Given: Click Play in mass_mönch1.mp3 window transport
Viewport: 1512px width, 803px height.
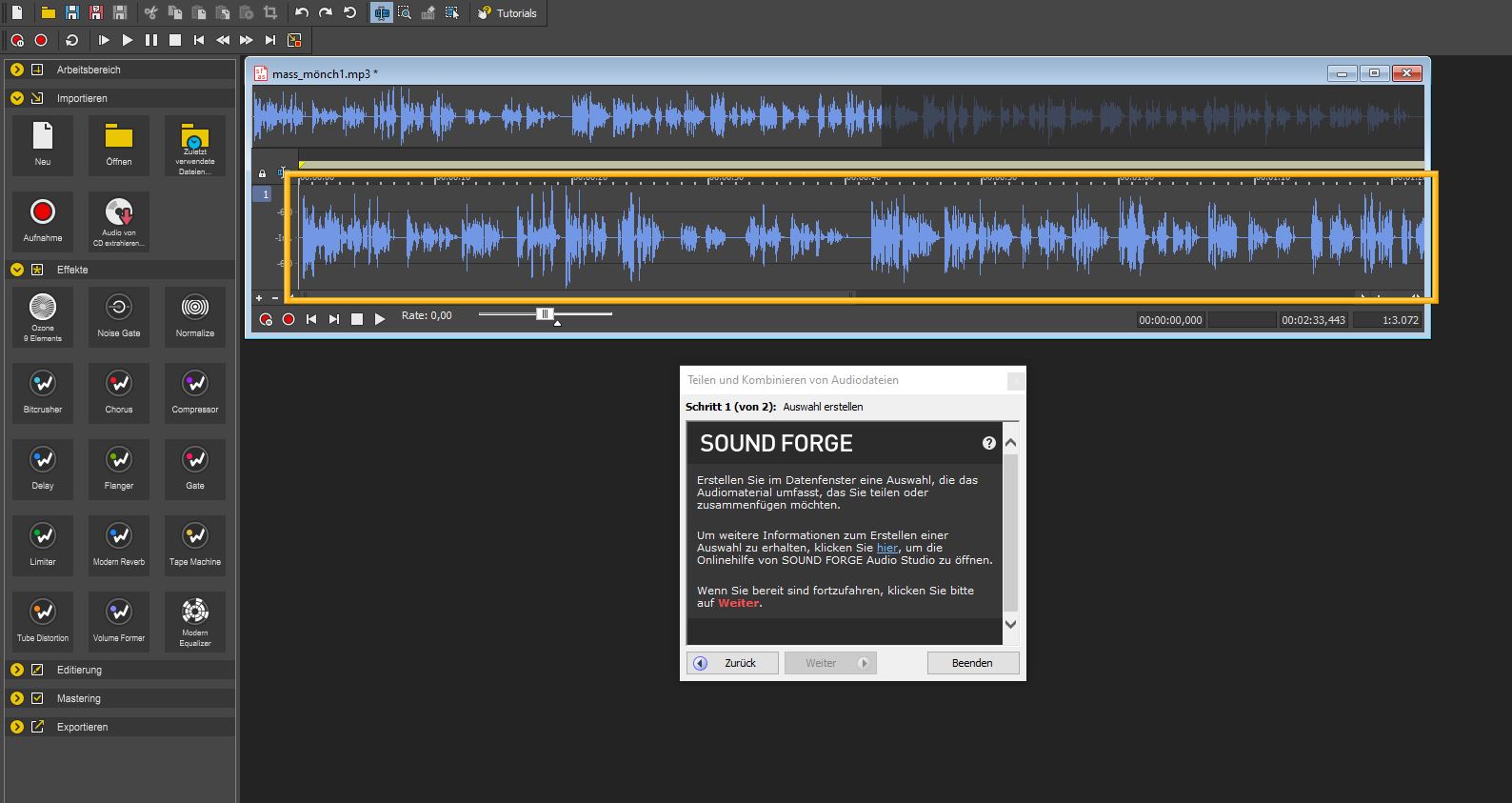Looking at the screenshot, I should 380,319.
